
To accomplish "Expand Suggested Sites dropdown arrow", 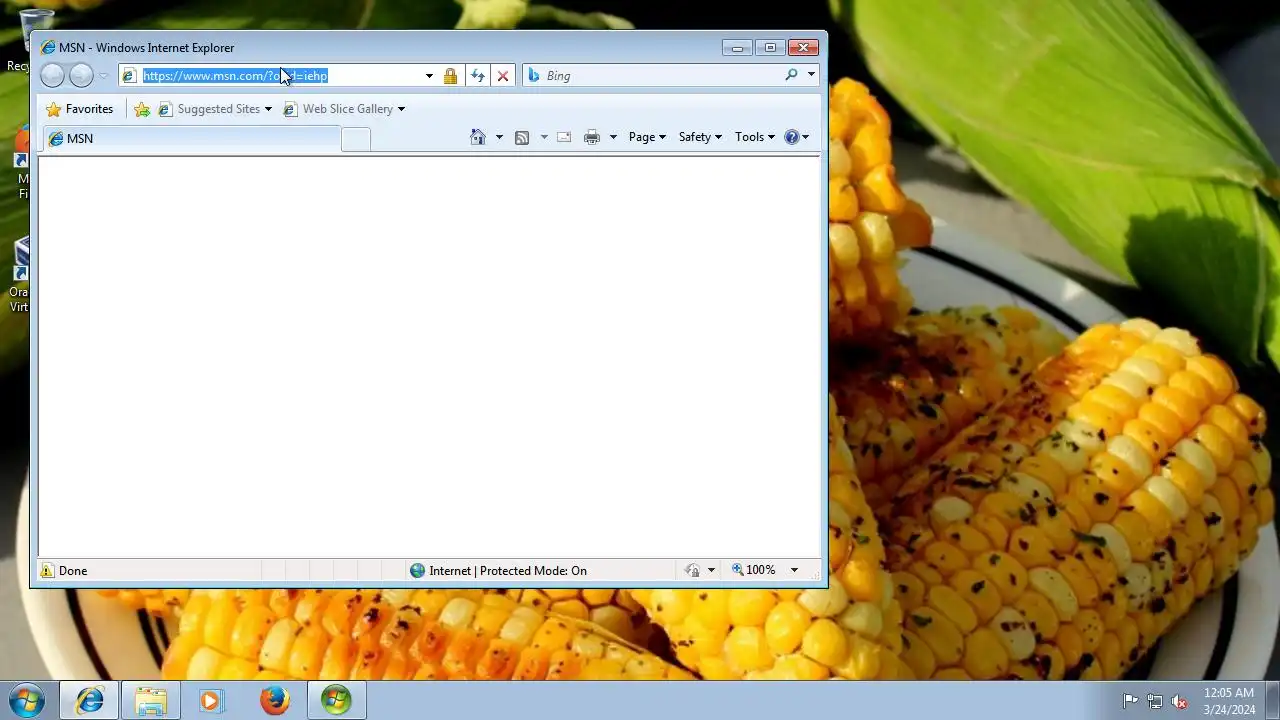I will click(x=268, y=109).
